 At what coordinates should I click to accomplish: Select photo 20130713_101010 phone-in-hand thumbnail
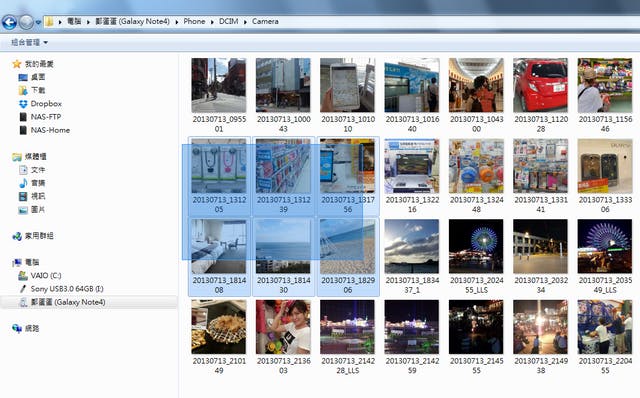(x=347, y=85)
